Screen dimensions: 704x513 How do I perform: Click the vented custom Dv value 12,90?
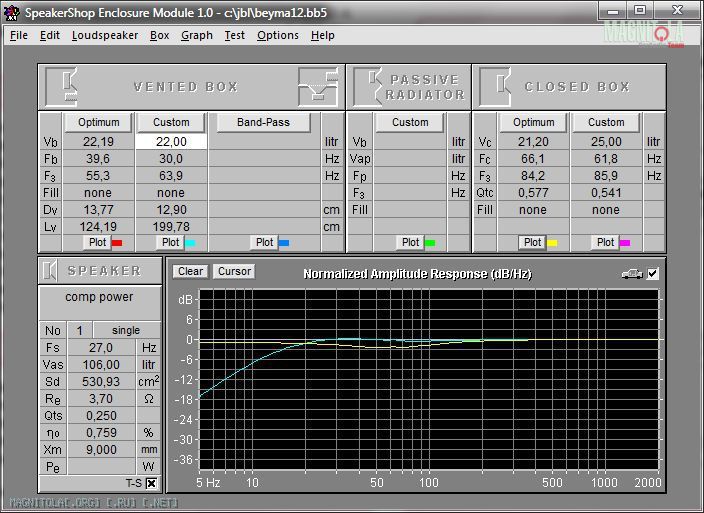coord(171,210)
